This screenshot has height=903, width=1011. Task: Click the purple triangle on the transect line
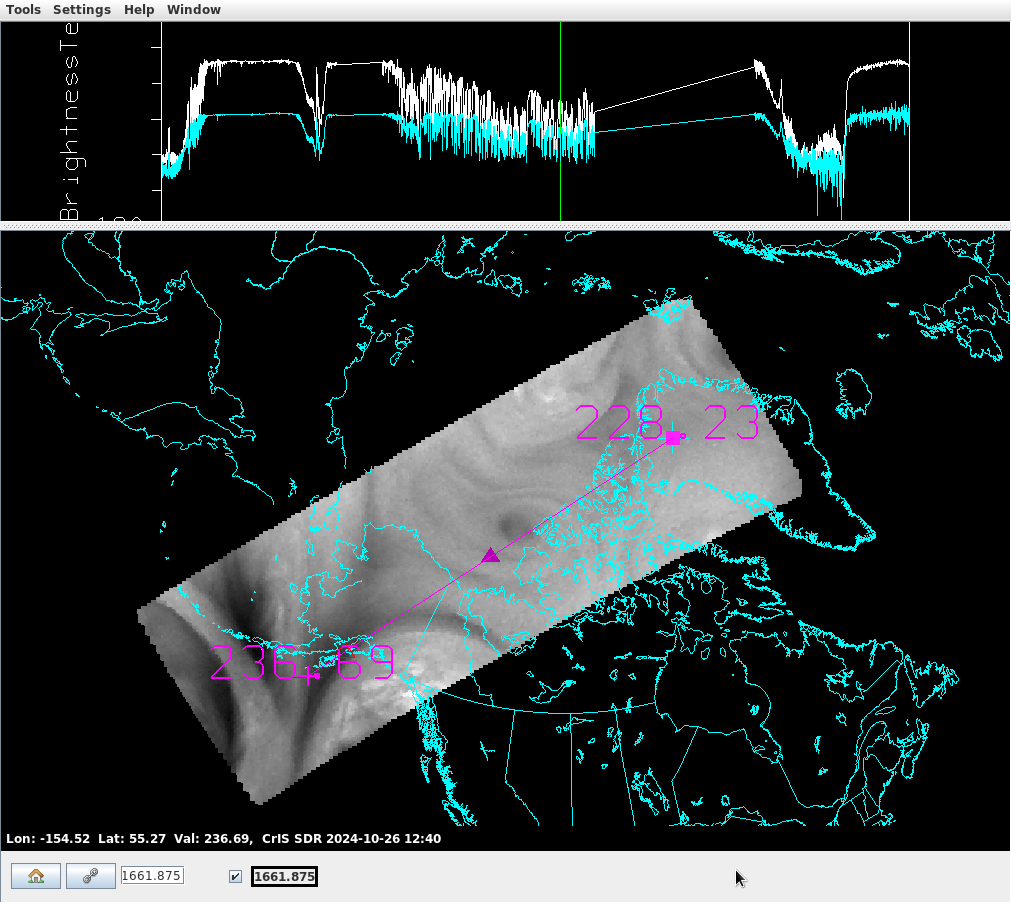coord(490,555)
